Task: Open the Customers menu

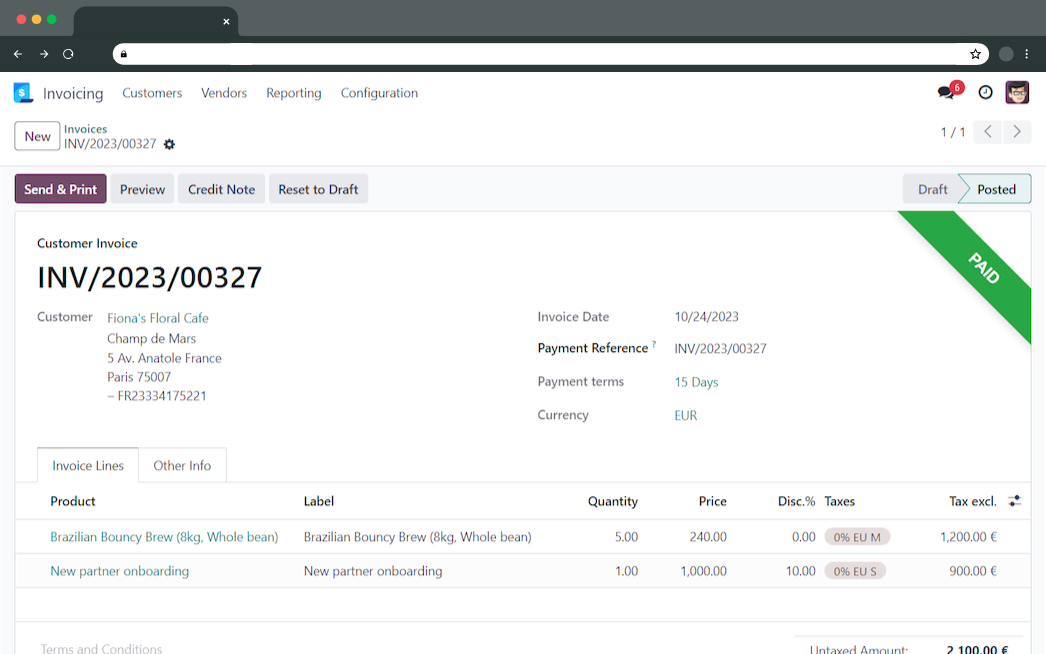Action: [152, 93]
